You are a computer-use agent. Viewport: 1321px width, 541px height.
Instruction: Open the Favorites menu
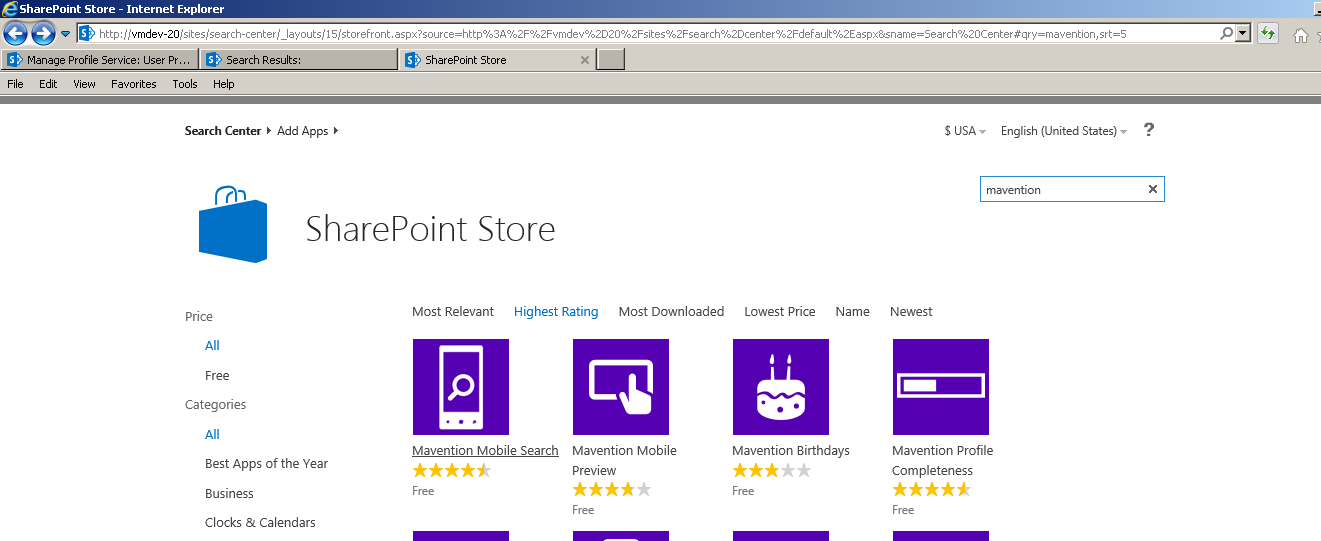[134, 84]
